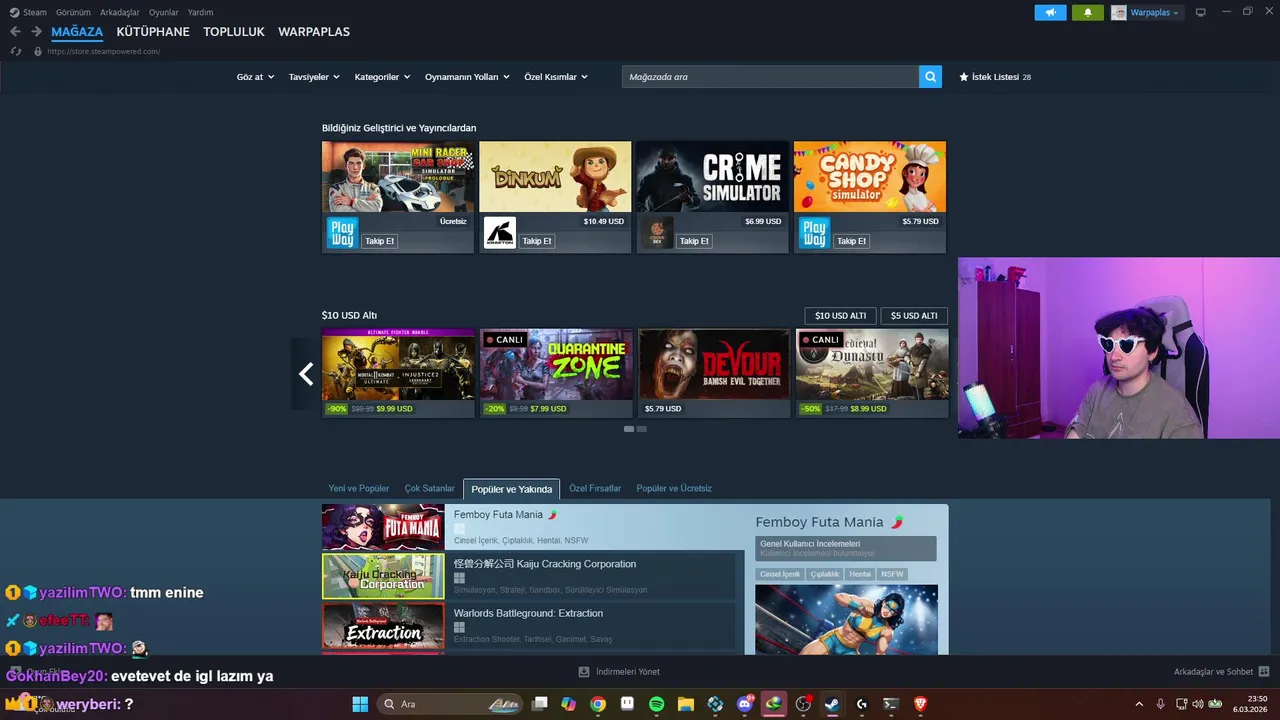Open Brave browser from the taskbar

[920, 704]
